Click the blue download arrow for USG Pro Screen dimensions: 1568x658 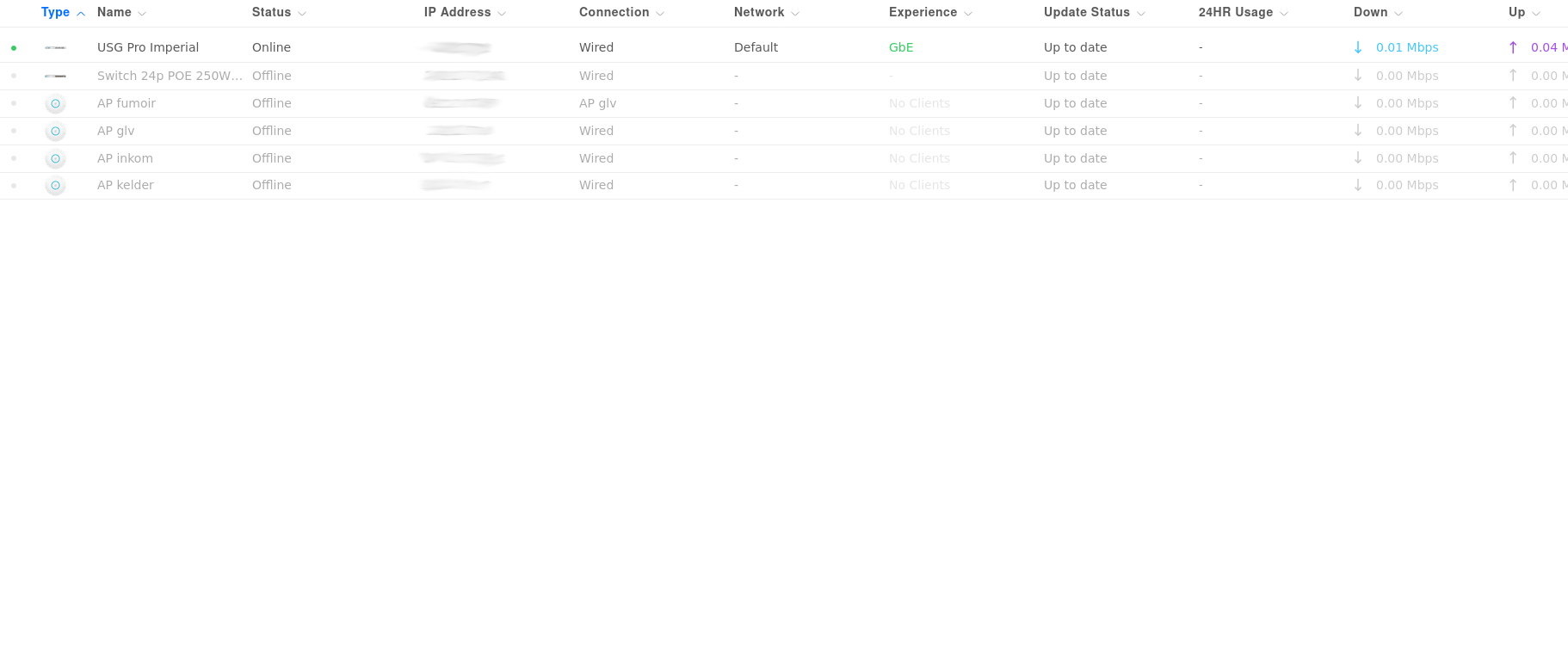1358,48
